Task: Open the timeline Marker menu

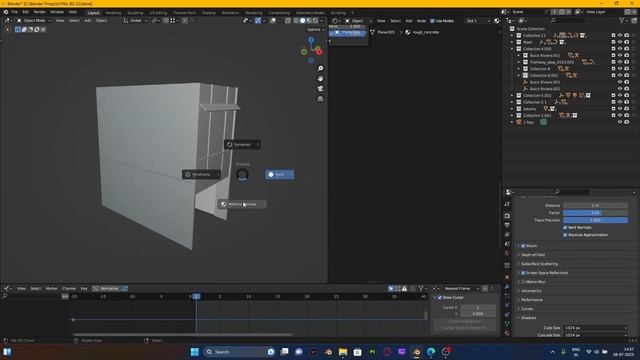Action: pos(51,289)
